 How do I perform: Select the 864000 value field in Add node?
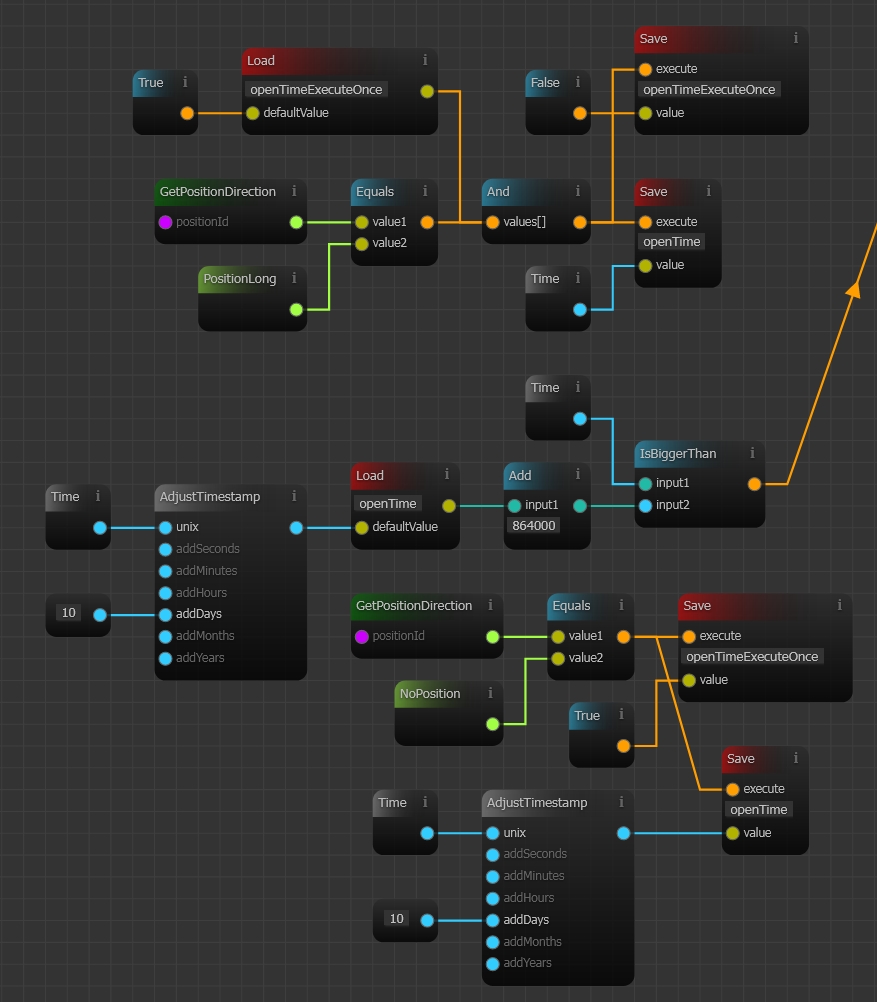(x=534, y=526)
